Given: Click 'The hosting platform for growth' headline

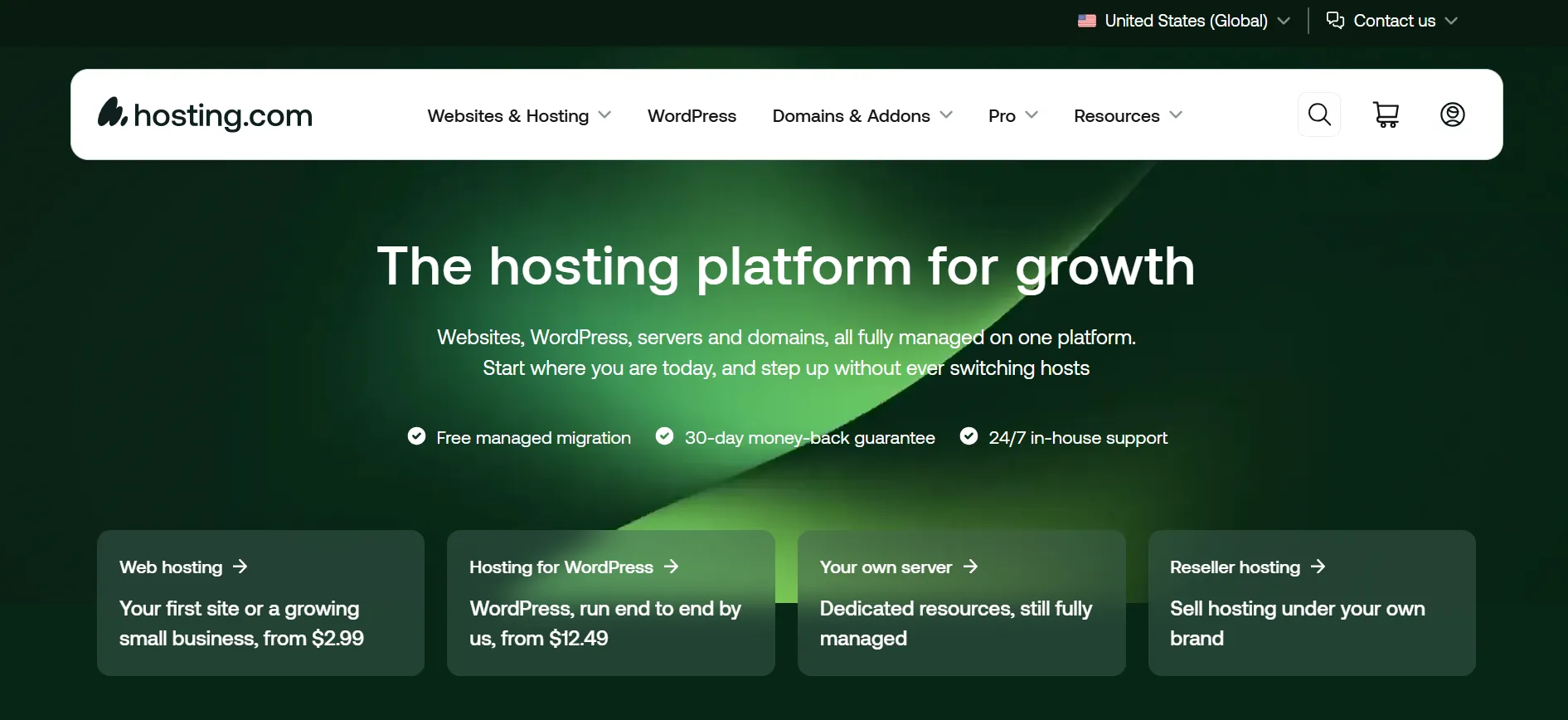Looking at the screenshot, I should pos(786,267).
